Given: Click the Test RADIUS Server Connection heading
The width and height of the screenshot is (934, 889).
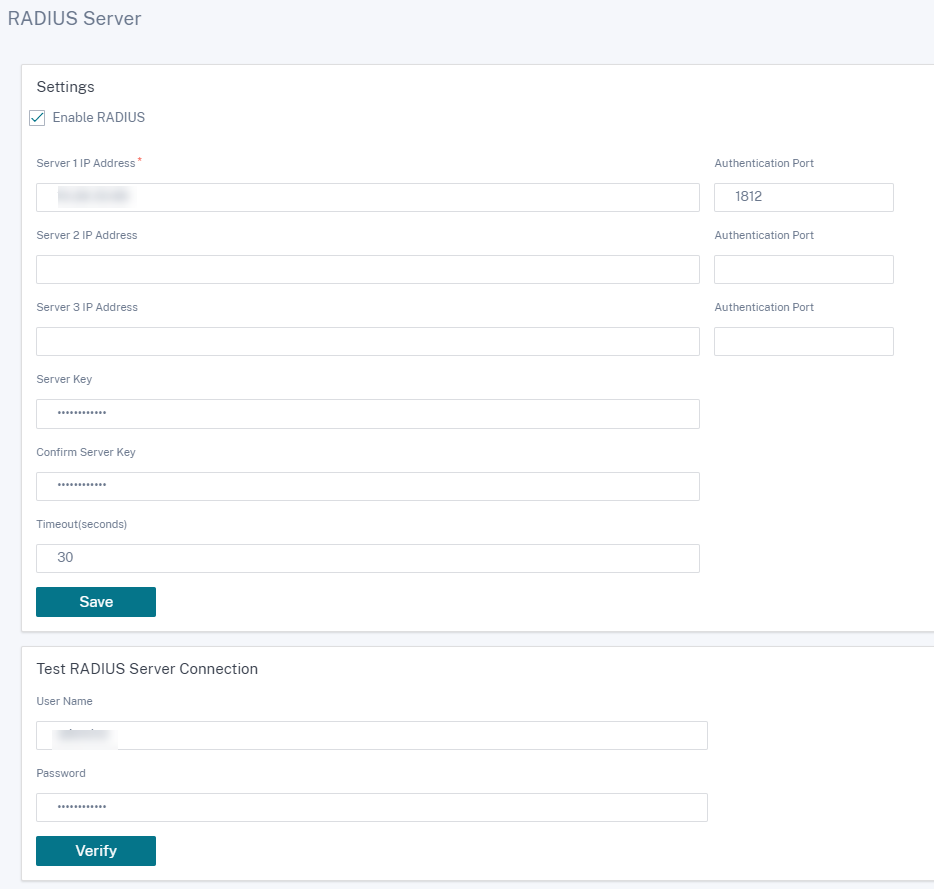Looking at the screenshot, I should click(x=147, y=669).
